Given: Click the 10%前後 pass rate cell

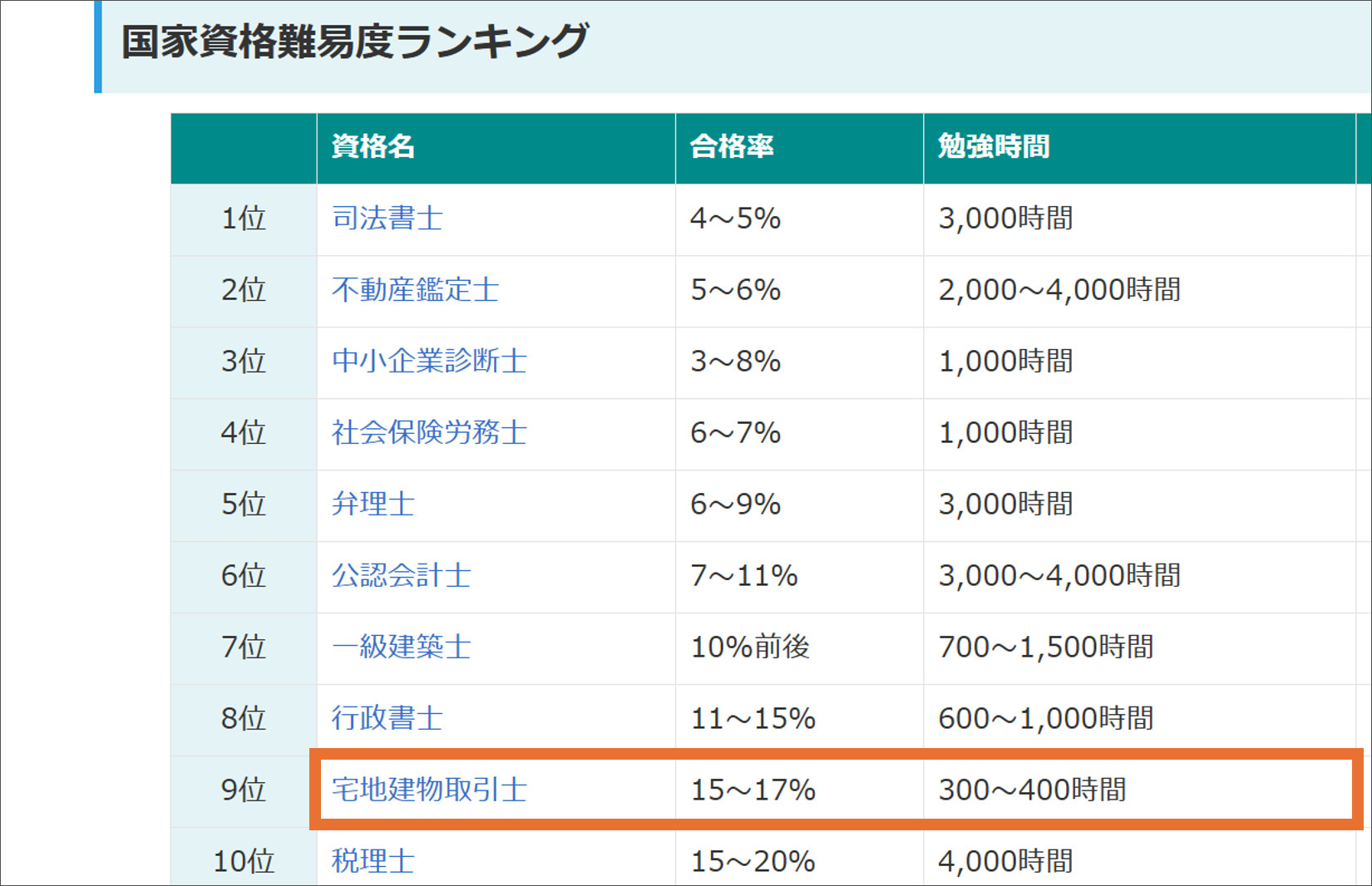Looking at the screenshot, I should (x=750, y=647).
